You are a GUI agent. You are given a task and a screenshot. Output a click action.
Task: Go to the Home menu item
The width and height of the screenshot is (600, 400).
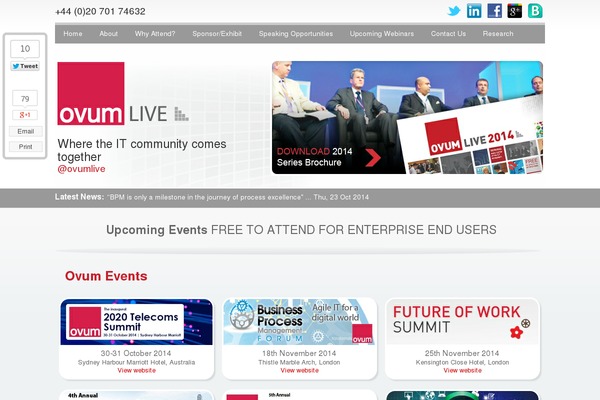(73, 34)
